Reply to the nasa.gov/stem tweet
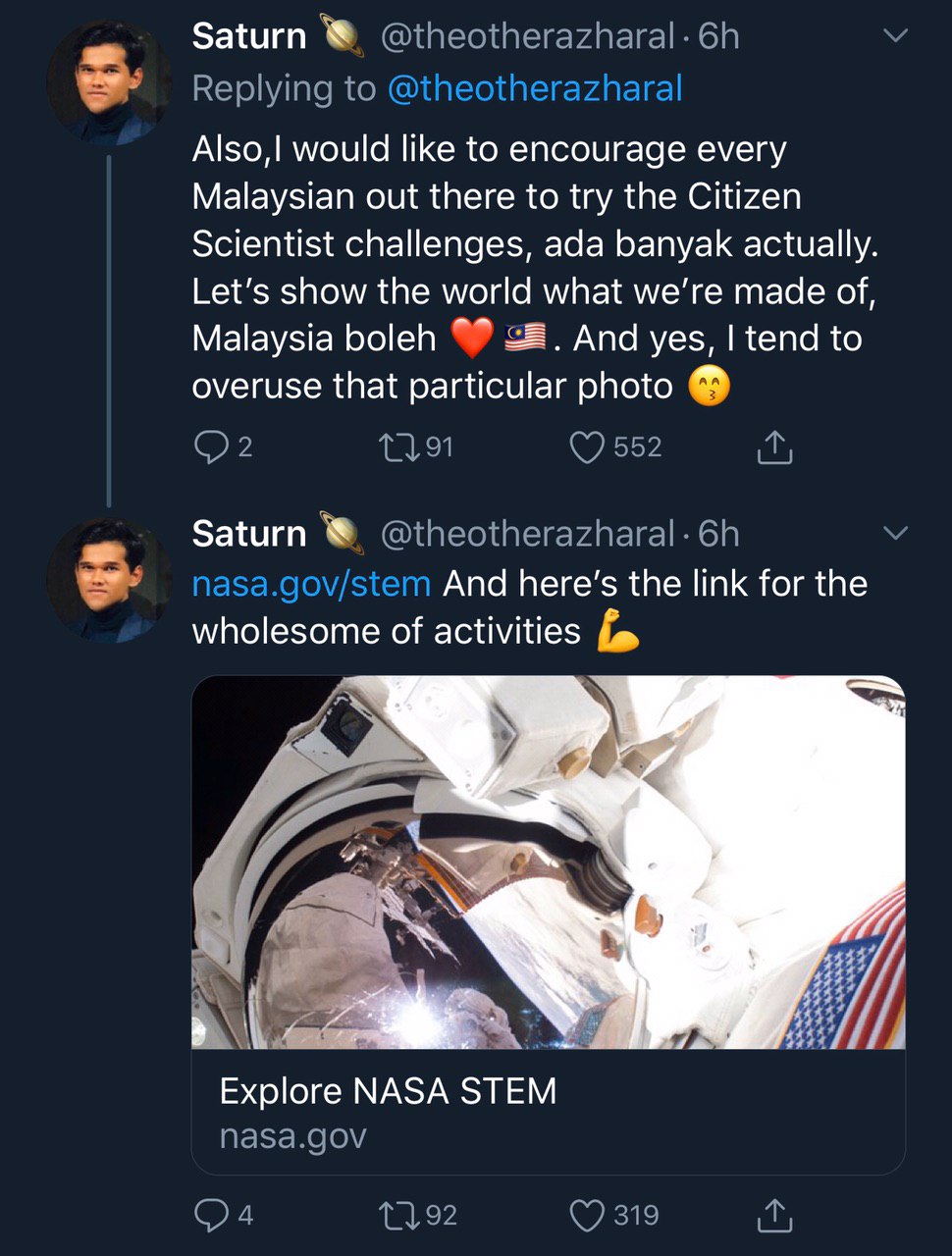The image size is (952, 1256). (x=210, y=1216)
